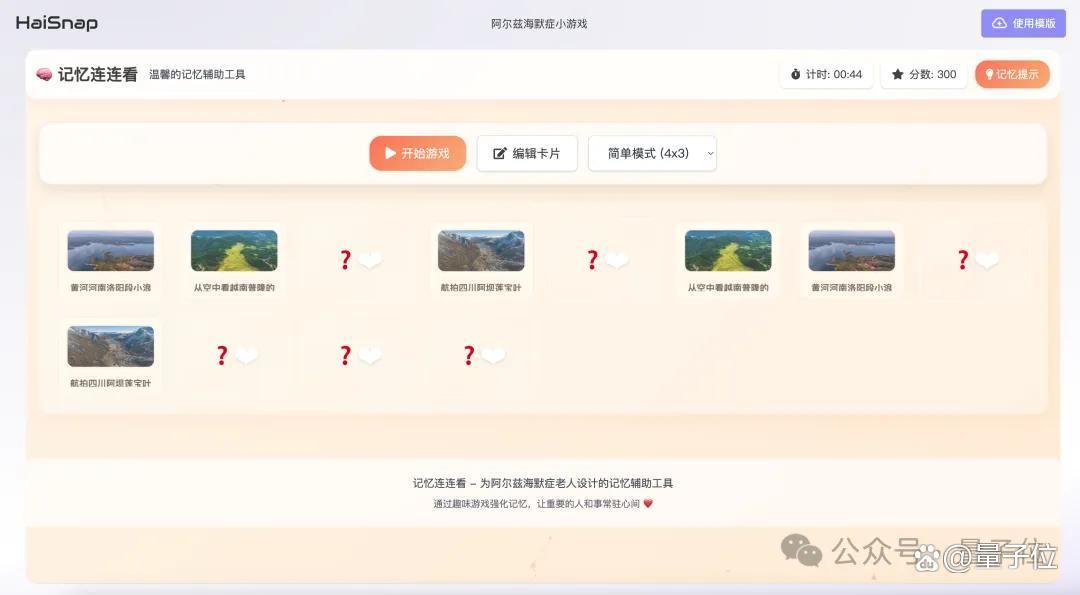Click the cloud icon on 使用模版

pyautogui.click(x=999, y=23)
